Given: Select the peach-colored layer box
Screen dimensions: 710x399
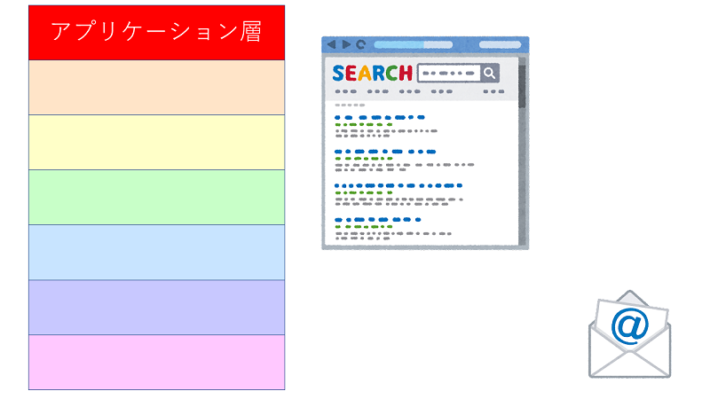Looking at the screenshot, I should tap(157, 87).
